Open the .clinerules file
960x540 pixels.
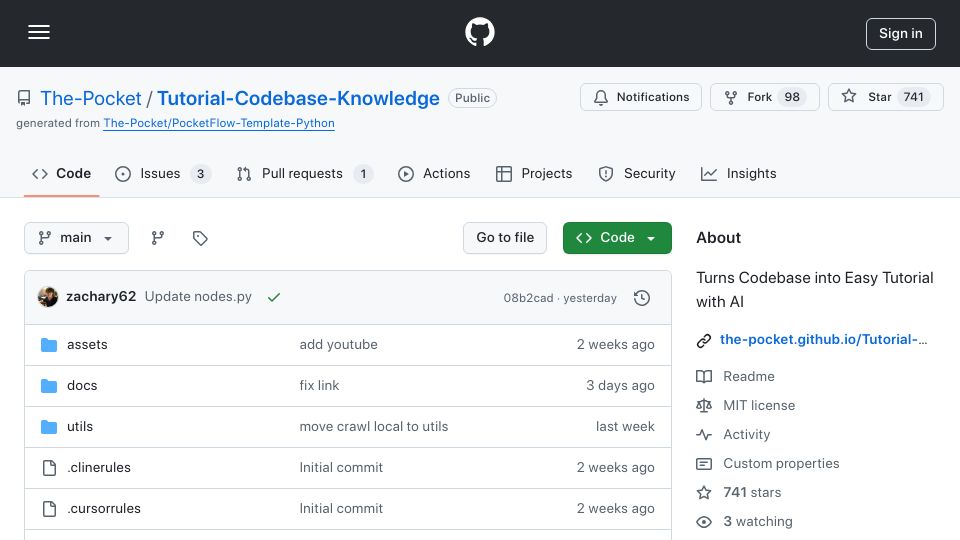99,468
